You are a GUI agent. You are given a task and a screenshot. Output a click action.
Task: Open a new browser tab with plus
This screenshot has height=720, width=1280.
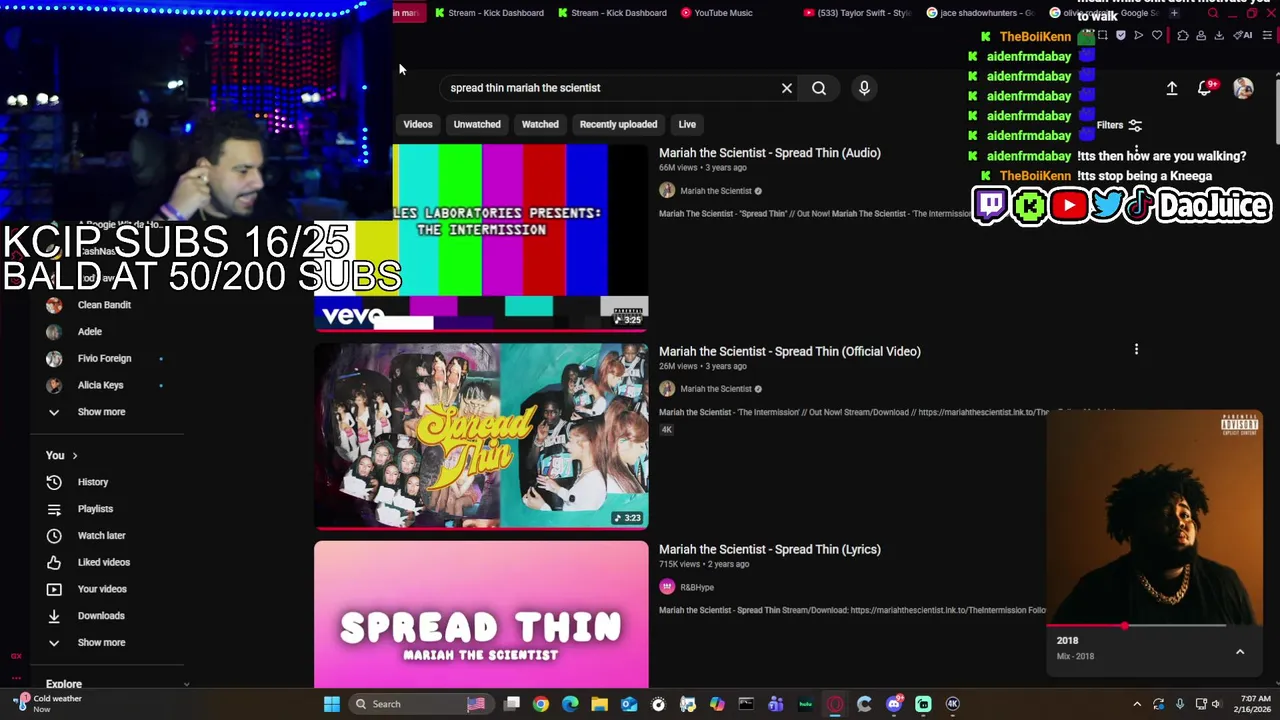[1174, 13]
